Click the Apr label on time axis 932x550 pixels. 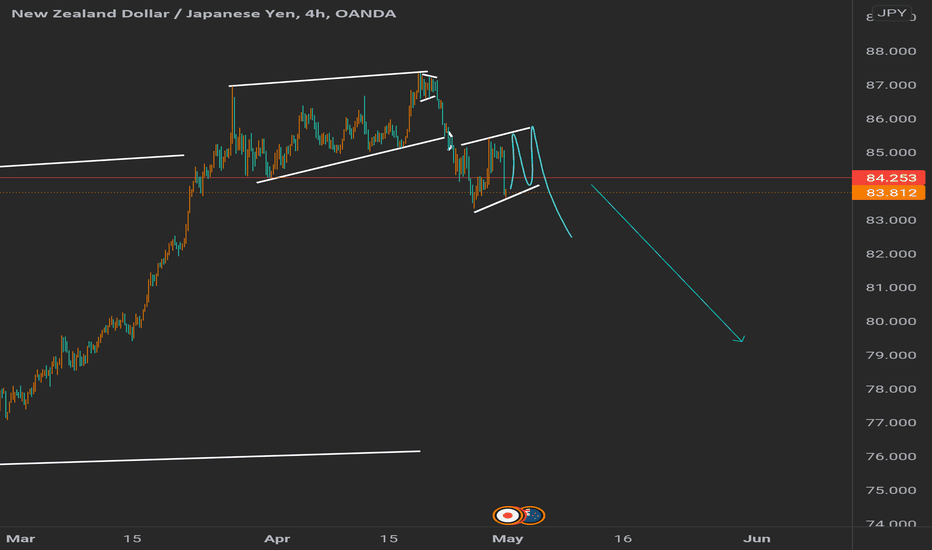pos(277,539)
